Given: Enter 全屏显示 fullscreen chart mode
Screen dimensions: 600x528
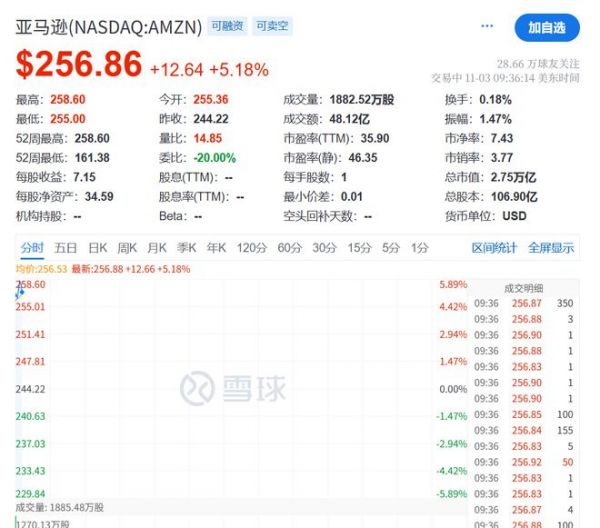Looking at the screenshot, I should point(551,248).
